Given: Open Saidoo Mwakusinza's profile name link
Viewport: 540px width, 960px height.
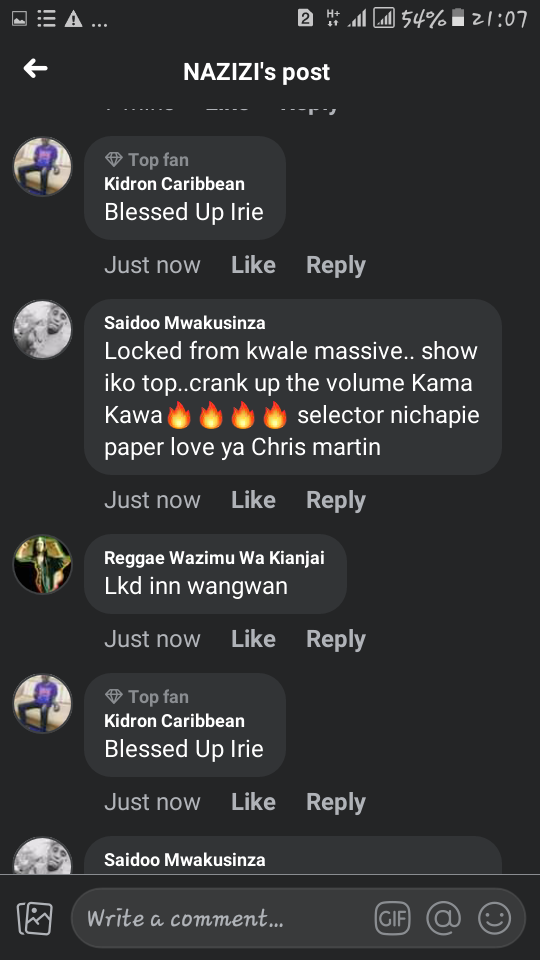Looking at the screenshot, I should (x=185, y=323).
